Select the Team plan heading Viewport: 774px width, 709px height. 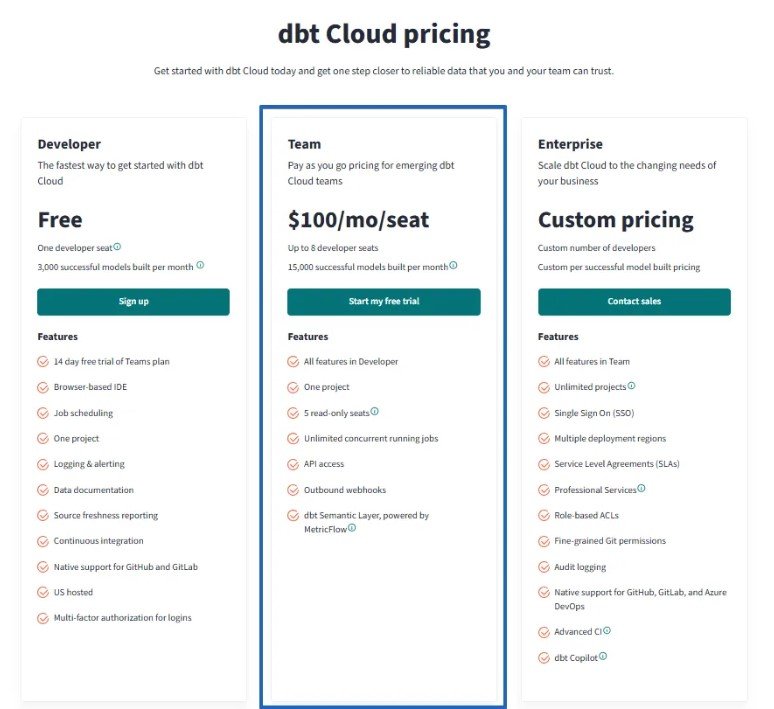coord(304,144)
